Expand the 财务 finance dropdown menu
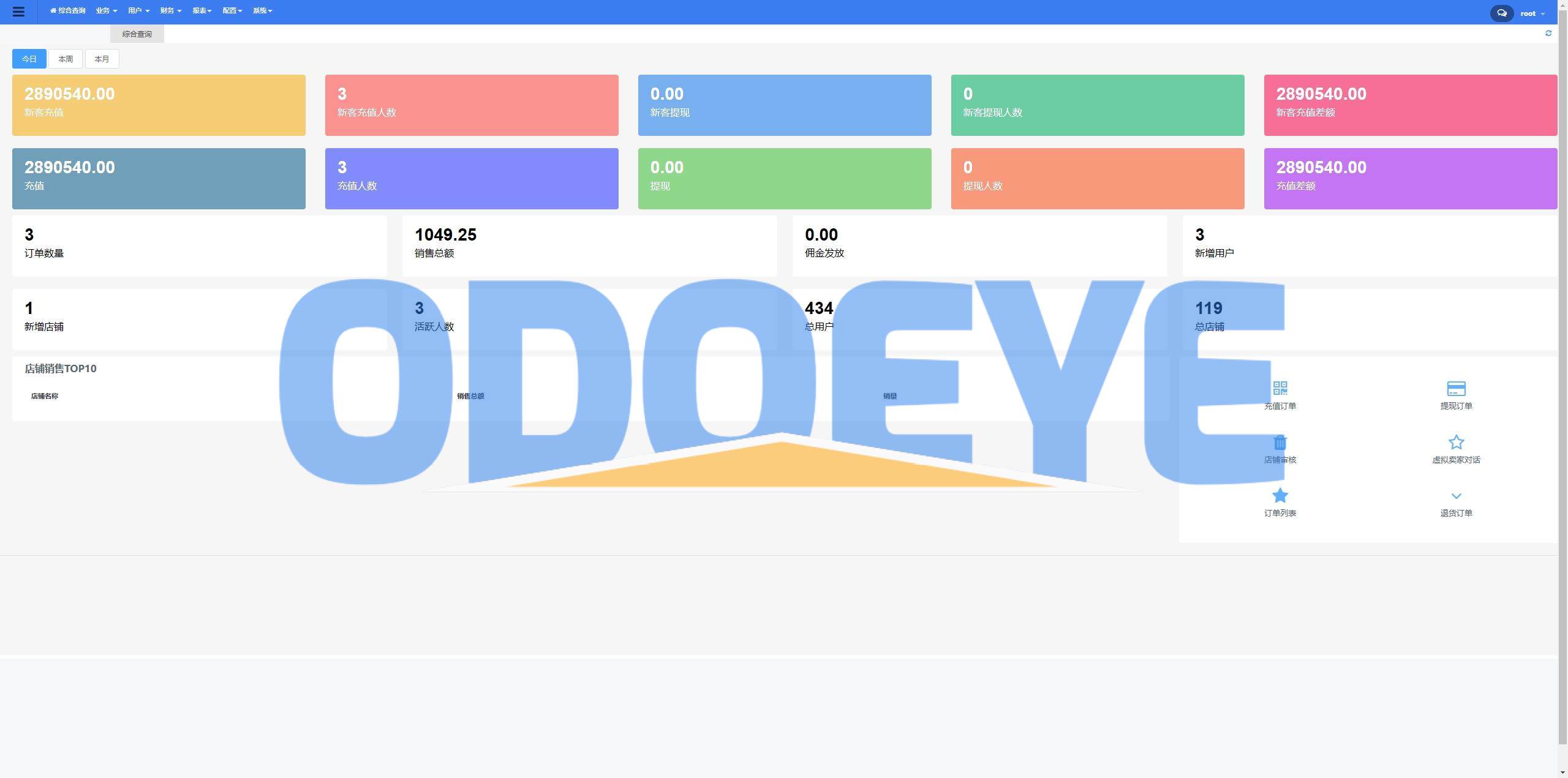 point(168,11)
